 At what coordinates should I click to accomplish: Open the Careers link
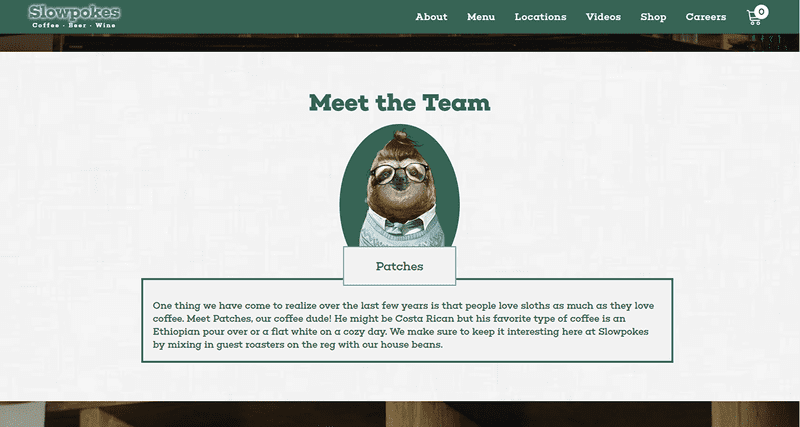pos(706,17)
